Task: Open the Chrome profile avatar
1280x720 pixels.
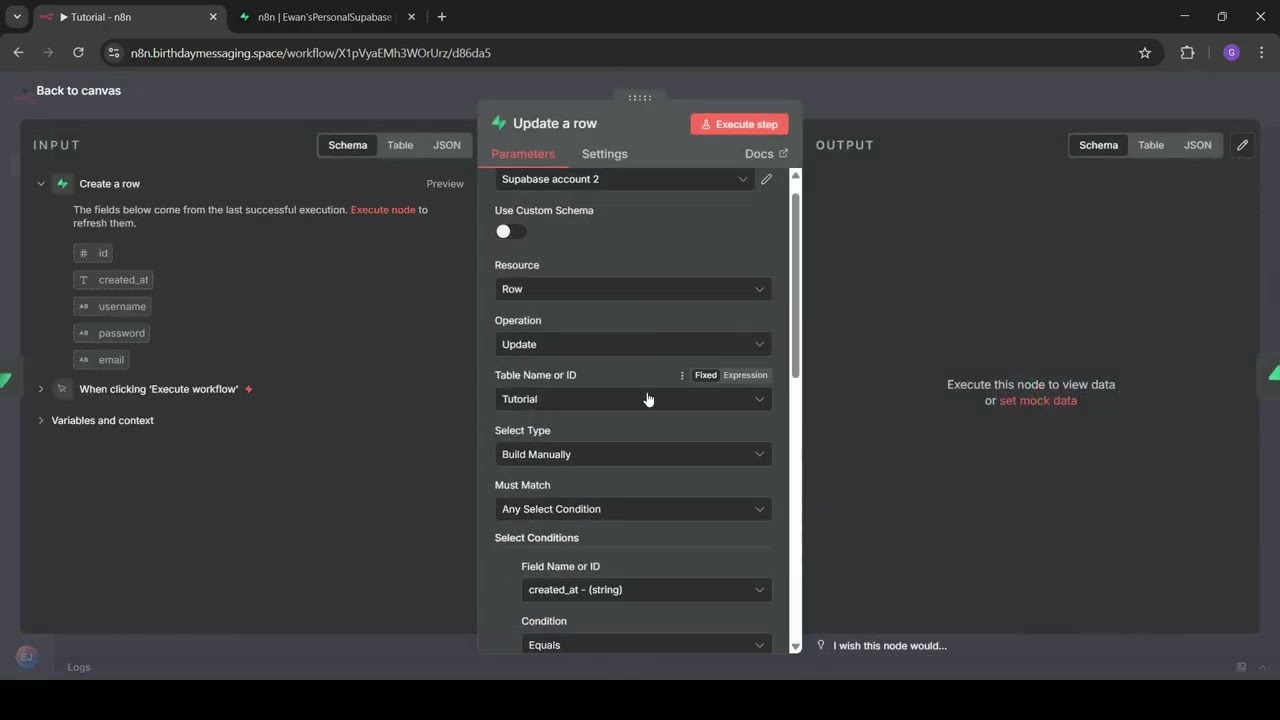Action: [x=1231, y=53]
